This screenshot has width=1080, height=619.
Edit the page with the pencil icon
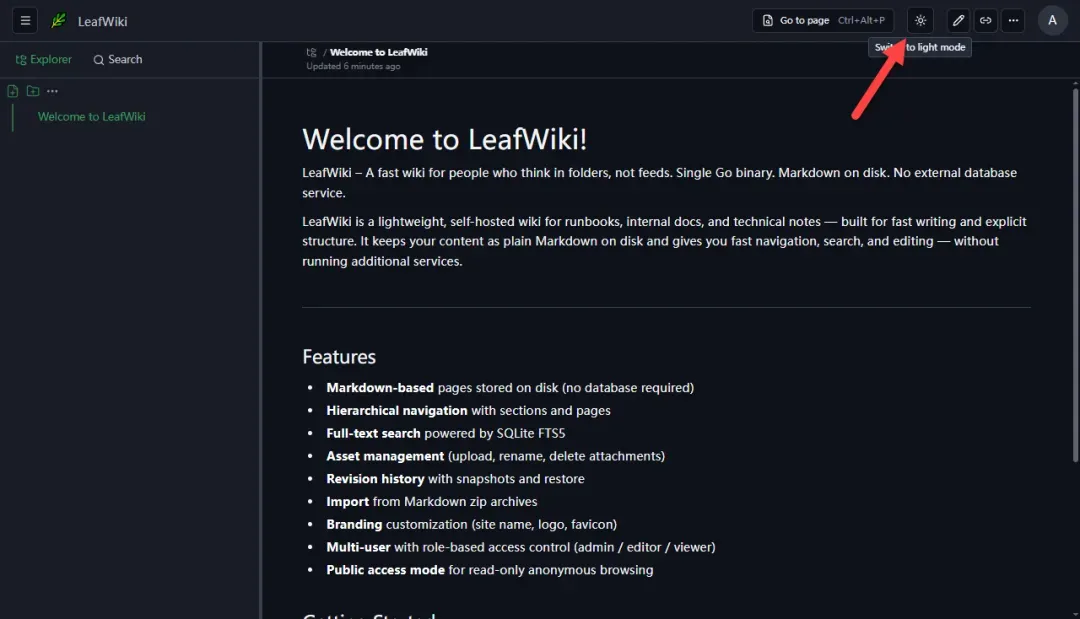click(958, 21)
